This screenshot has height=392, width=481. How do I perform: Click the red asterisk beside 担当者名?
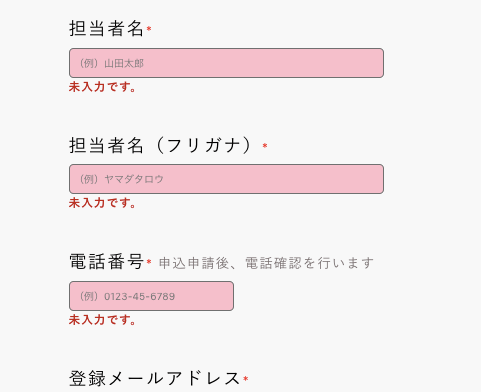(x=149, y=29)
